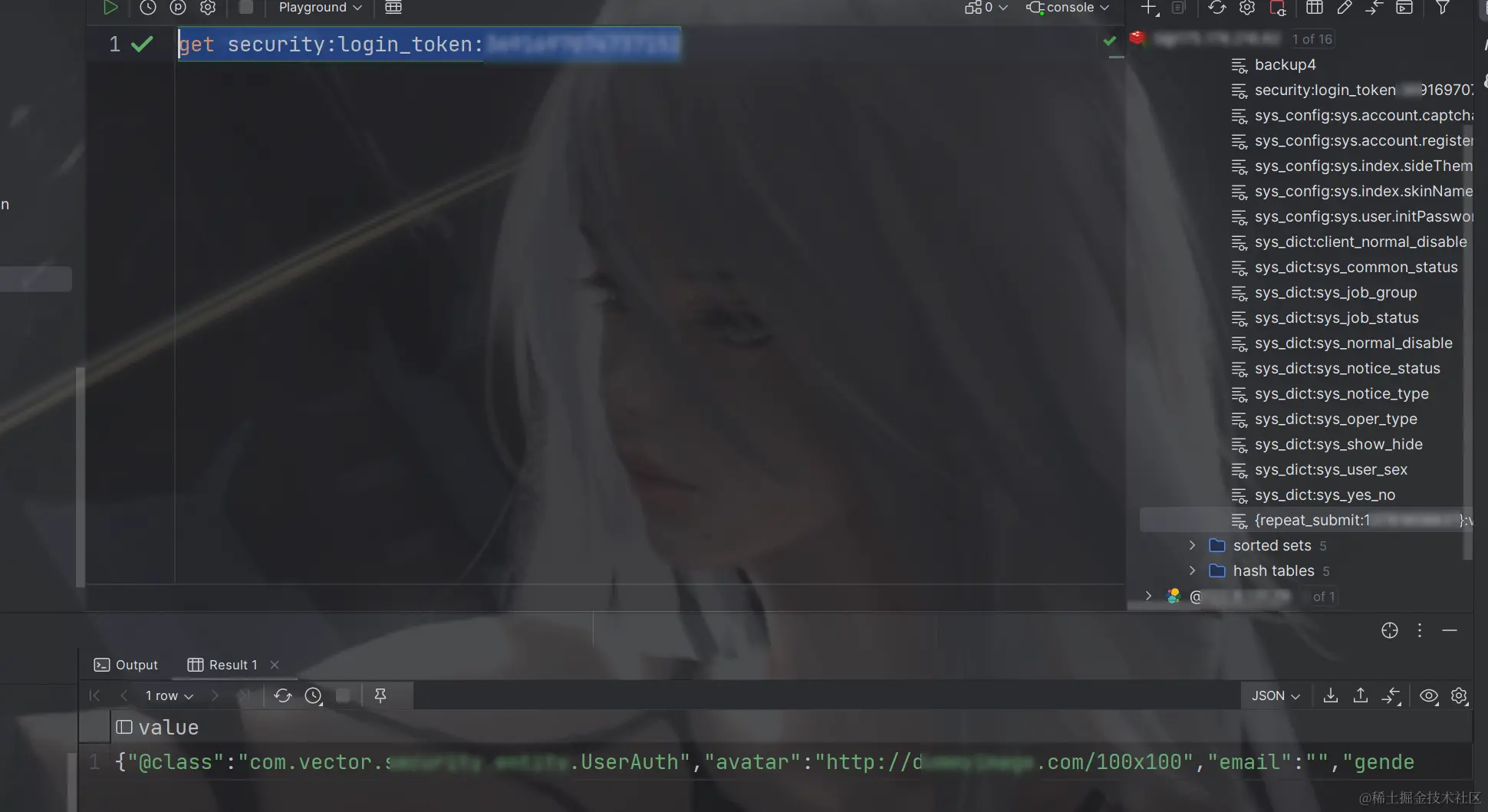Click the upload import icon in results

click(x=1361, y=695)
